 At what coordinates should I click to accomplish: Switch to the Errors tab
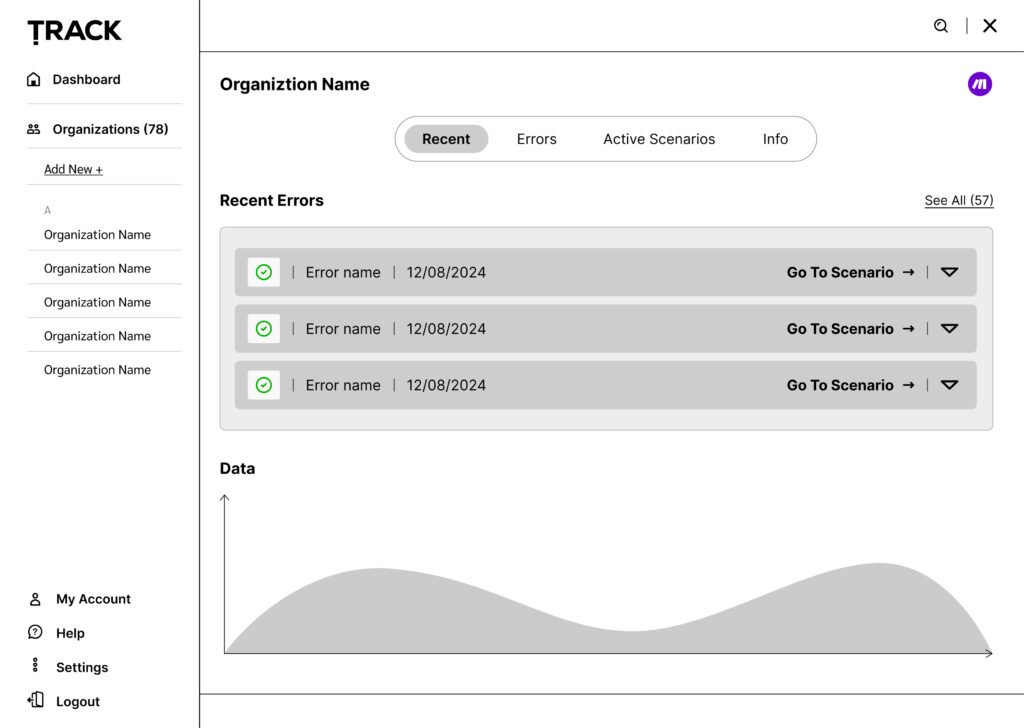(x=536, y=139)
